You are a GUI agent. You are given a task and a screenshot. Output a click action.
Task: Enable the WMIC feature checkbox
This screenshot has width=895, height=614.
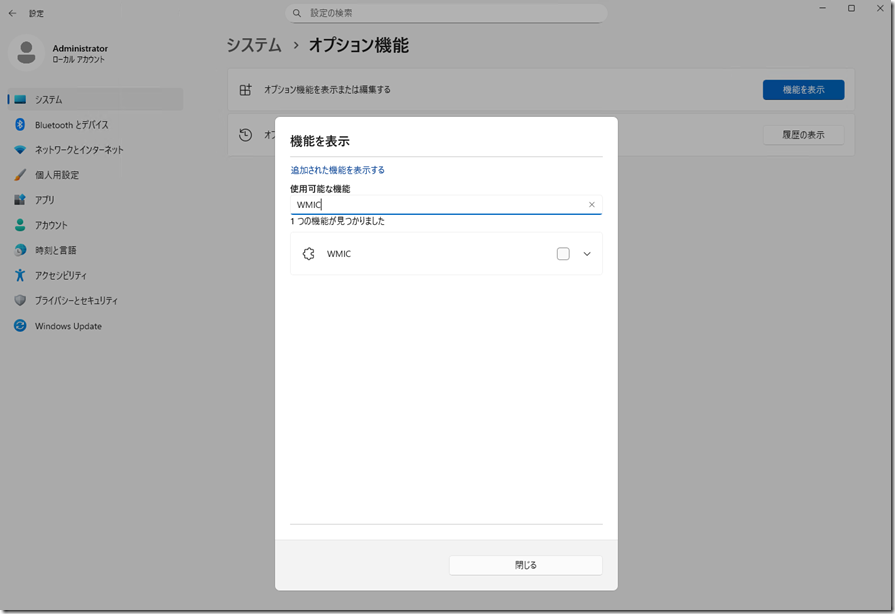tap(563, 253)
